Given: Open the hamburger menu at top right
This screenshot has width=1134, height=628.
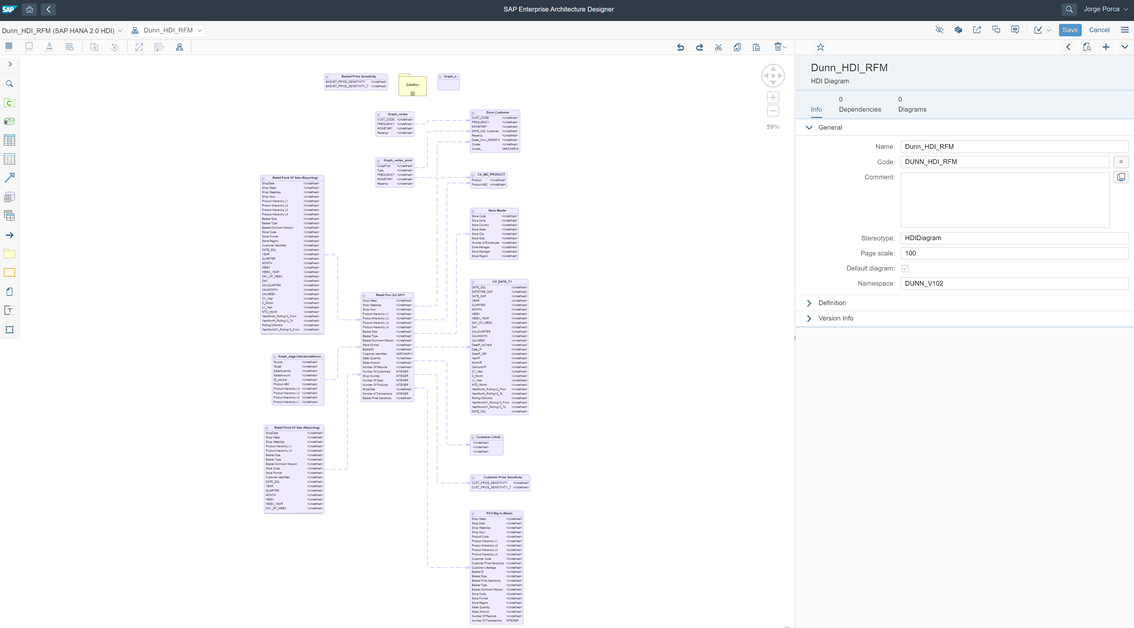Looking at the screenshot, I should 1124,30.
